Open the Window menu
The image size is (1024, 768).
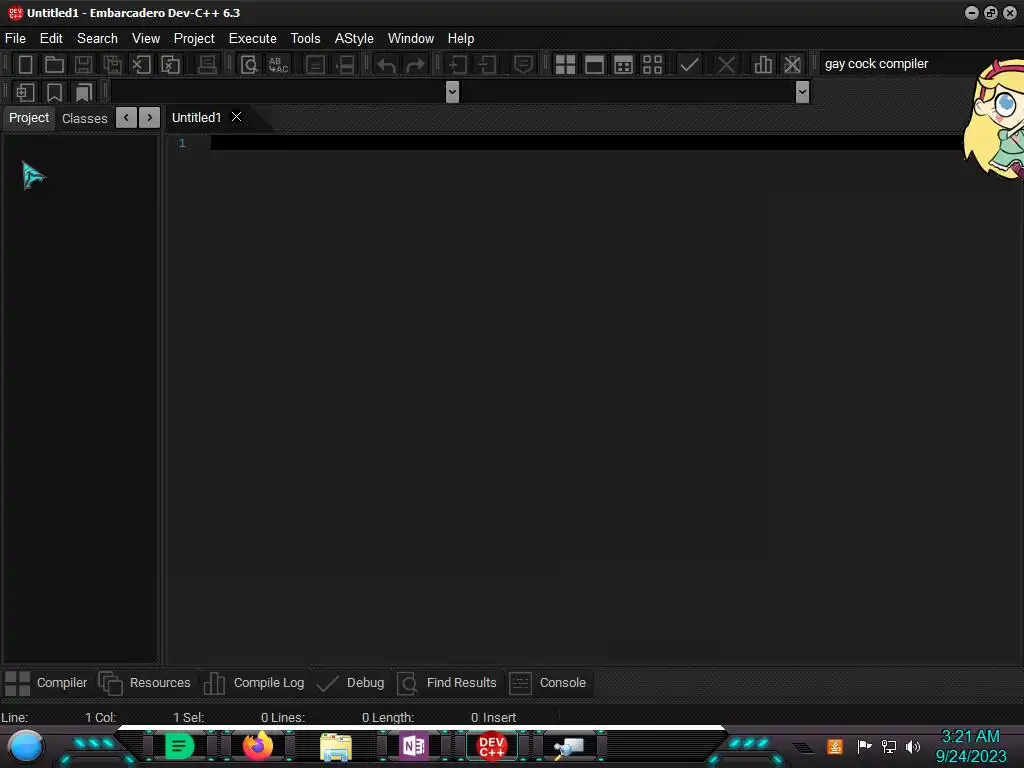pos(411,39)
